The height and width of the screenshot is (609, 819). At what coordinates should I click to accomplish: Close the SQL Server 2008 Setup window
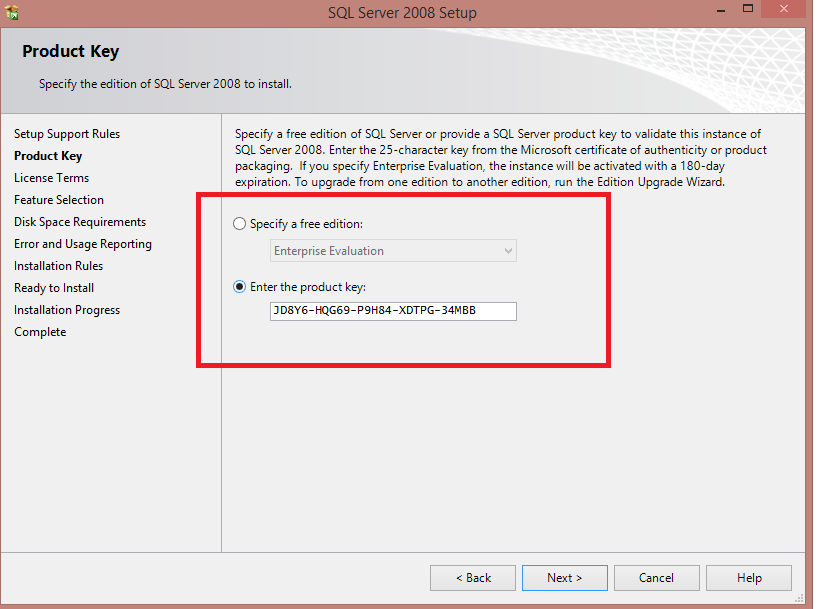click(x=783, y=9)
